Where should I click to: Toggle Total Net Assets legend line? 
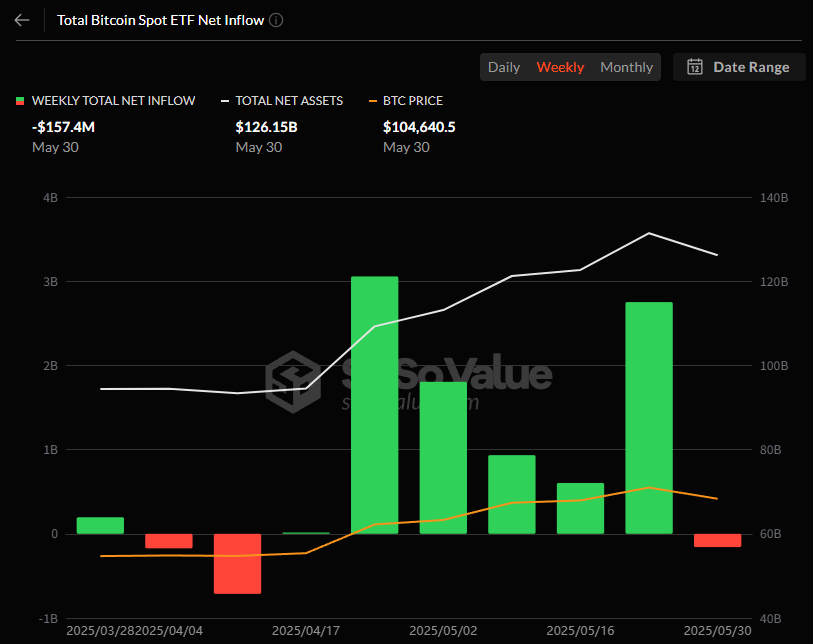click(225, 101)
